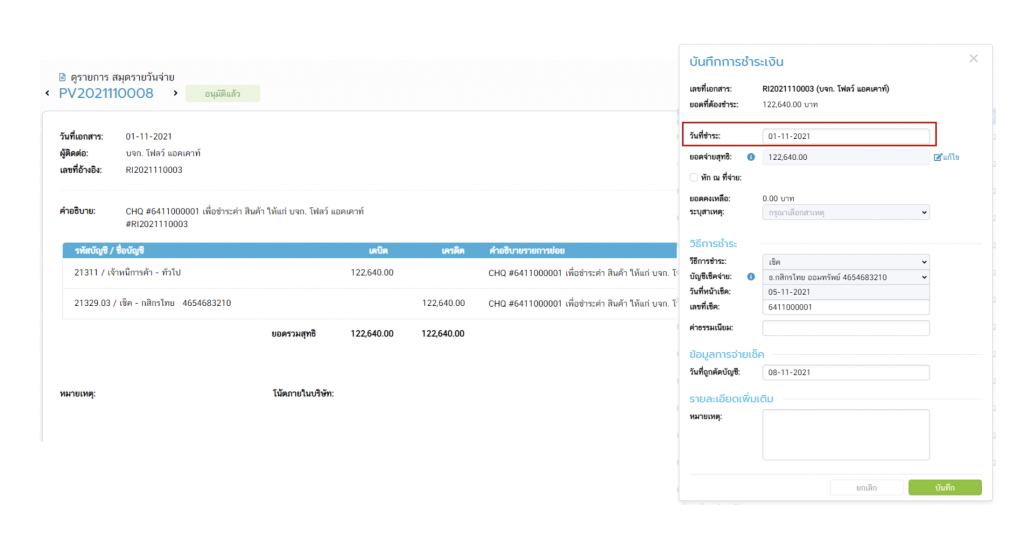This screenshot has width=1024, height=542.
Task: Open the ระบุสาเหตุ reason dropdown
Action: point(845,212)
